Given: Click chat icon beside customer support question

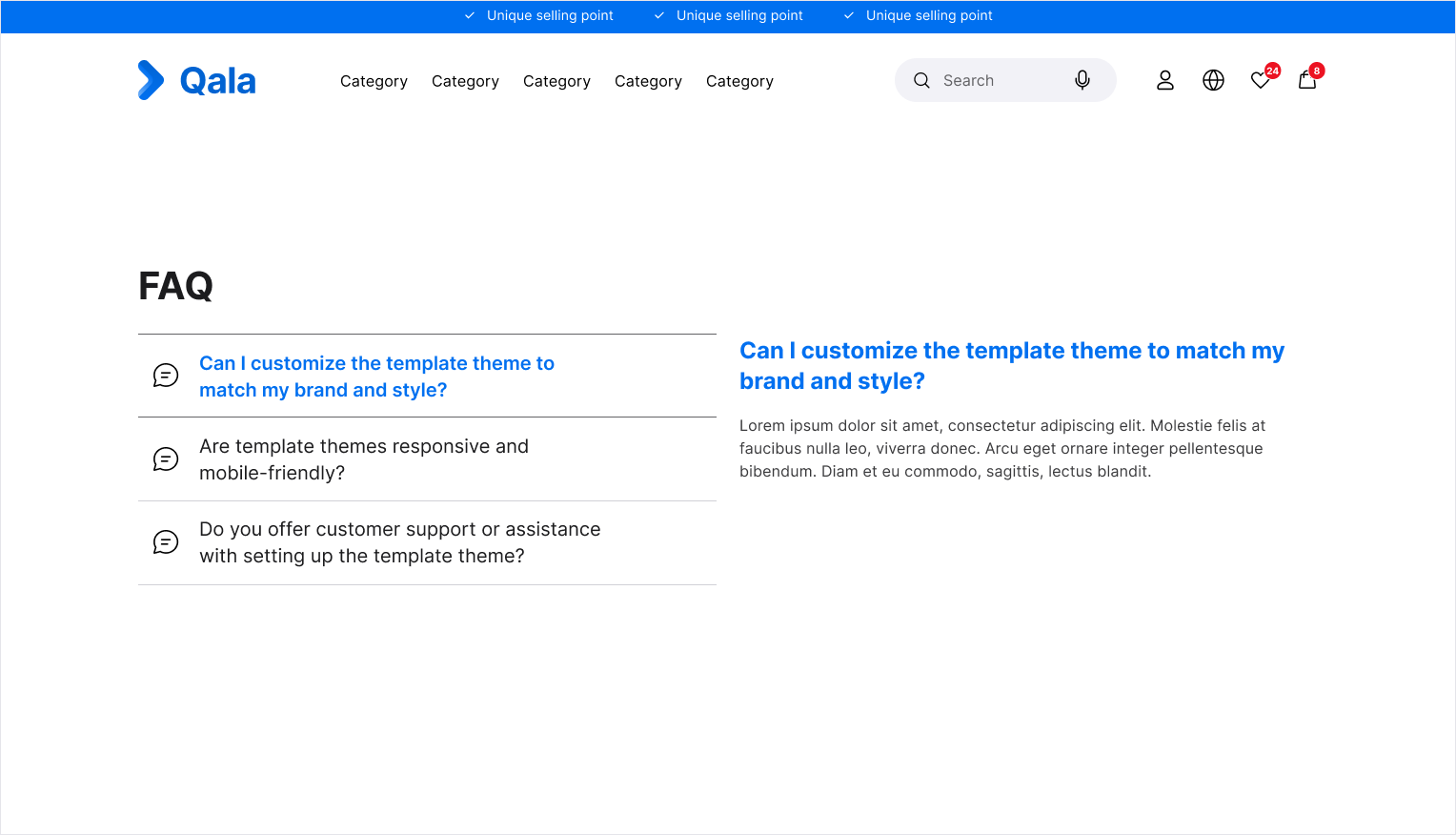Looking at the screenshot, I should tap(166, 542).
